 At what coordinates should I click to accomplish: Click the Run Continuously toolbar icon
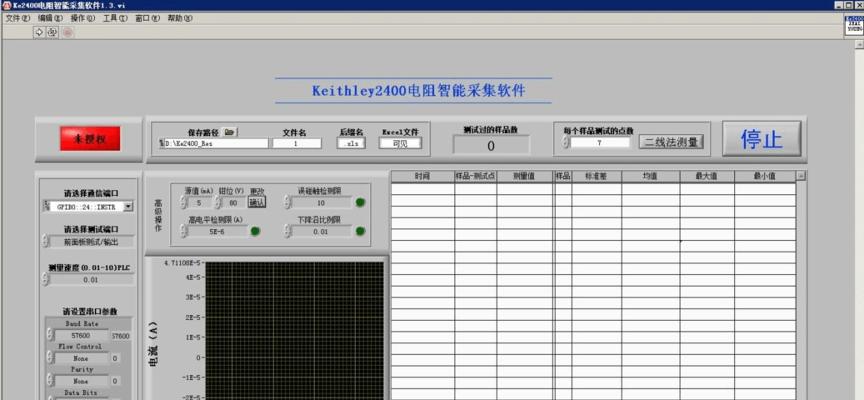(x=52, y=33)
